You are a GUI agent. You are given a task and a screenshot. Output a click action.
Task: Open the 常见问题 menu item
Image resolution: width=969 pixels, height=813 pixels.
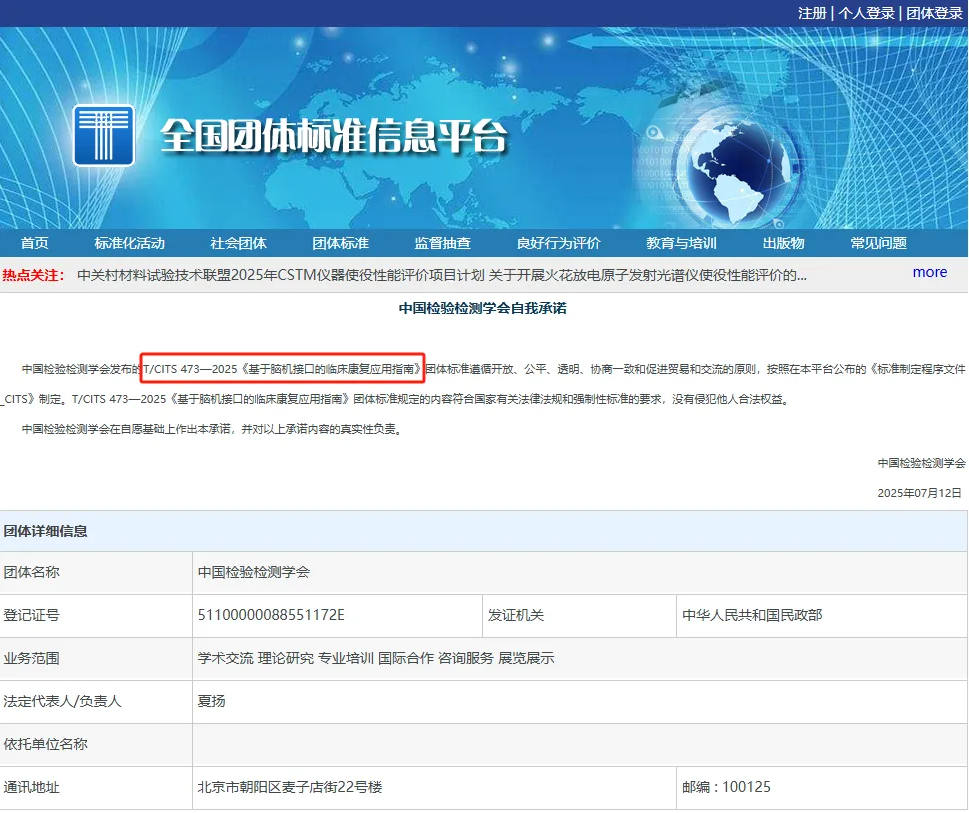(x=879, y=243)
